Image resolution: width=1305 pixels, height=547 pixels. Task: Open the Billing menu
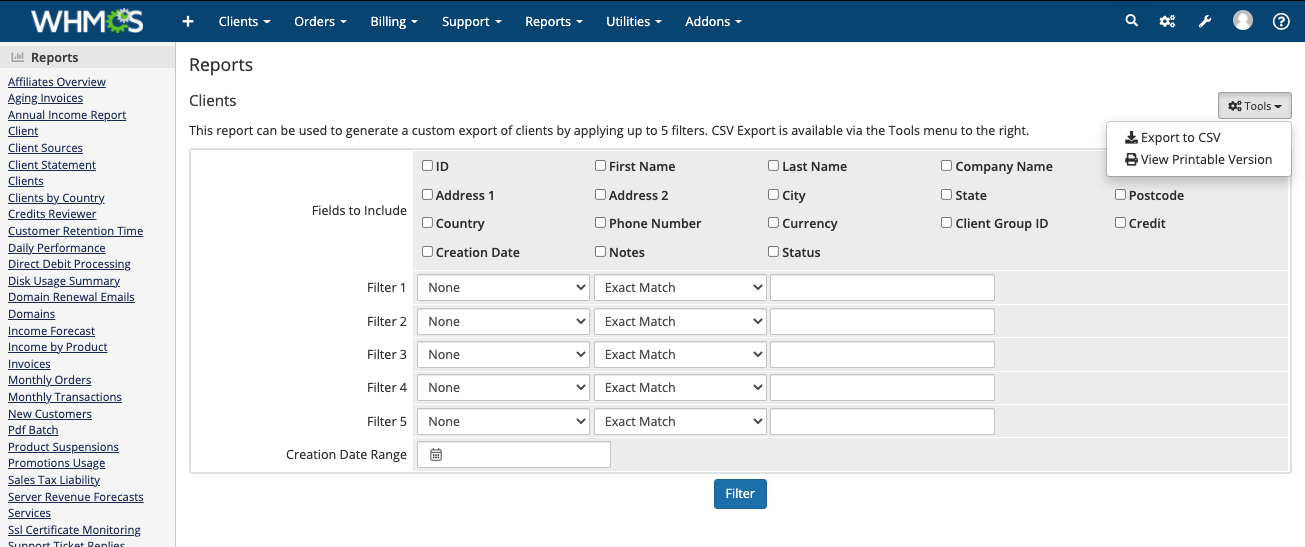(394, 21)
